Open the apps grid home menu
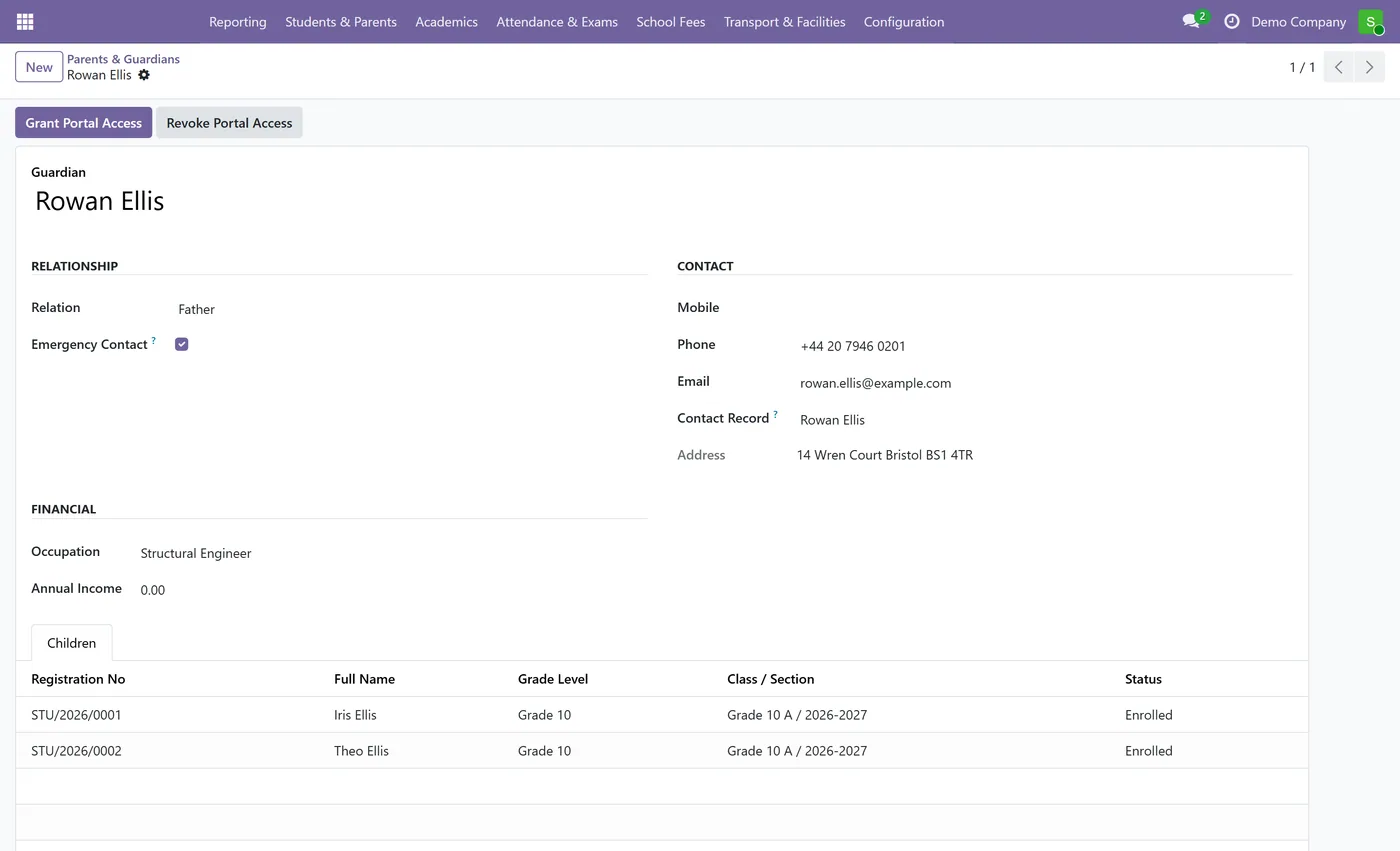Image resolution: width=1400 pixels, height=851 pixels. pyautogui.click(x=25, y=21)
